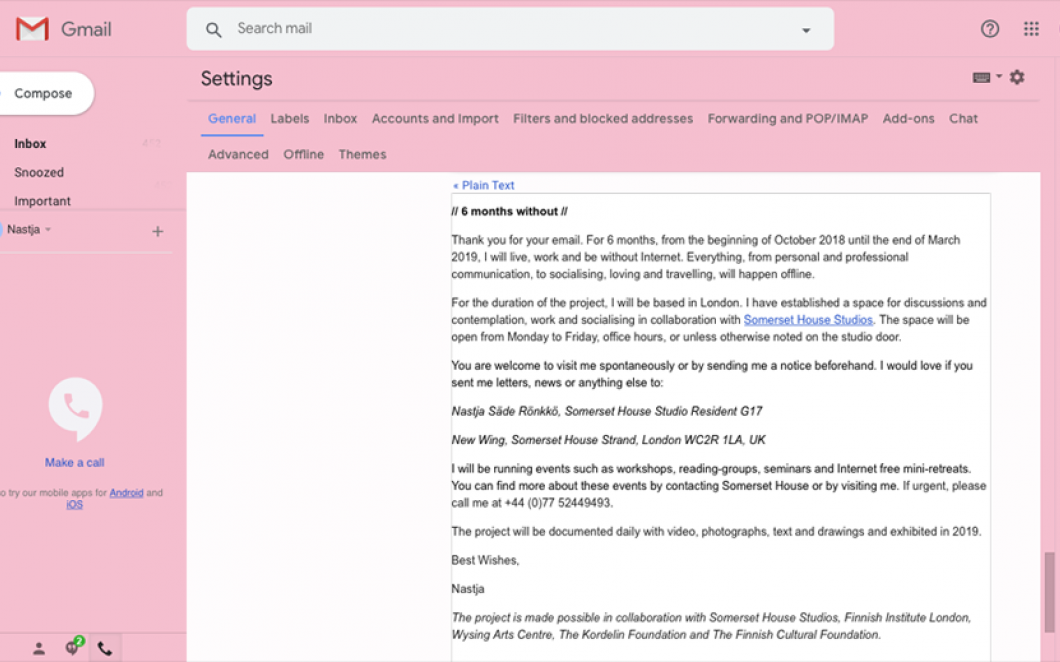Focus the Search mail field

(x=510, y=28)
